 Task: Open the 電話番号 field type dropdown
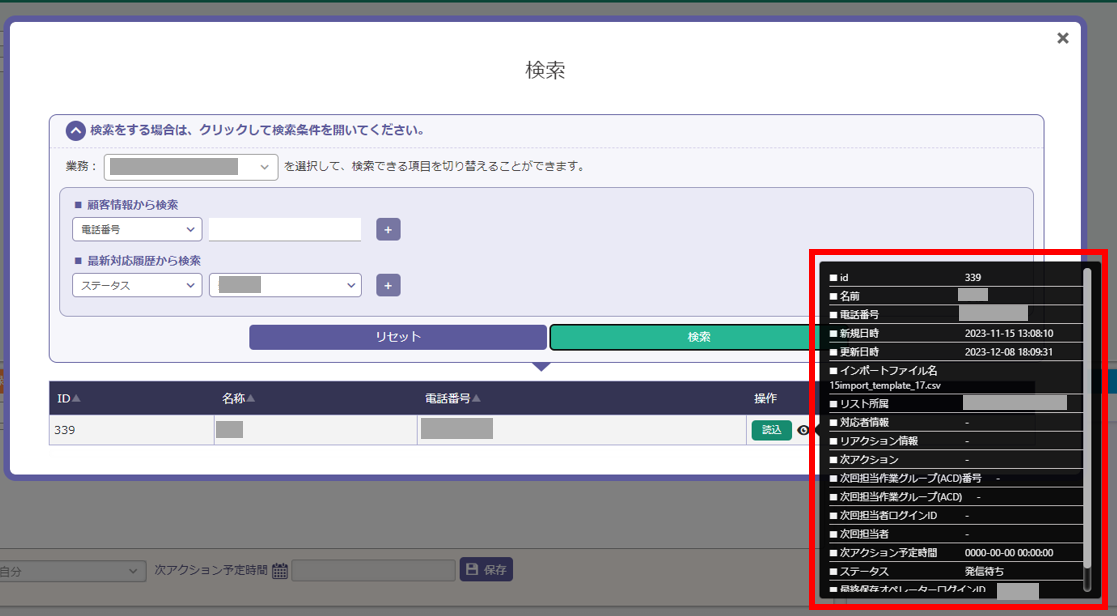point(137,229)
